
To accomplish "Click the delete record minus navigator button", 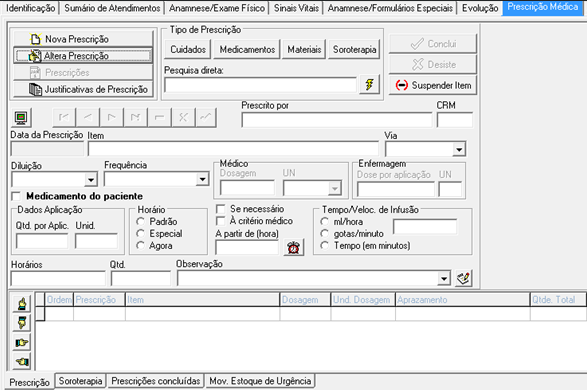I will pos(159,118).
